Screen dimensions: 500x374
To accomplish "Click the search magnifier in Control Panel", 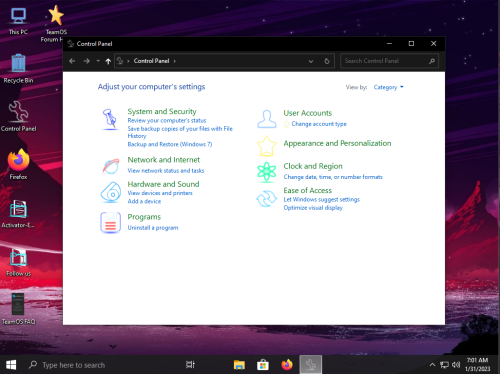I will point(432,61).
